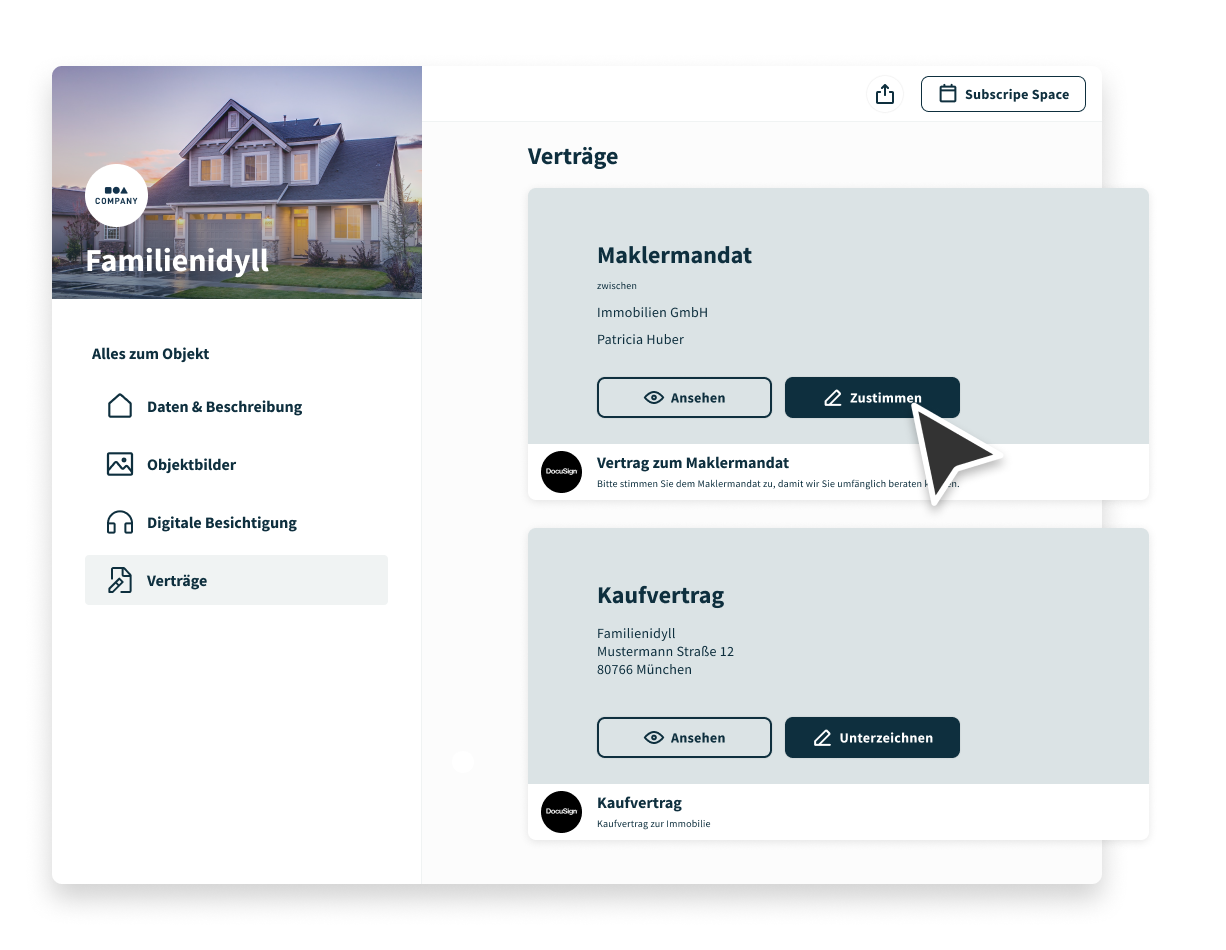This screenshot has width=1226, height=950.
Task: Click the eye icon in Maklermandat Ansehen button
Action: [x=654, y=398]
